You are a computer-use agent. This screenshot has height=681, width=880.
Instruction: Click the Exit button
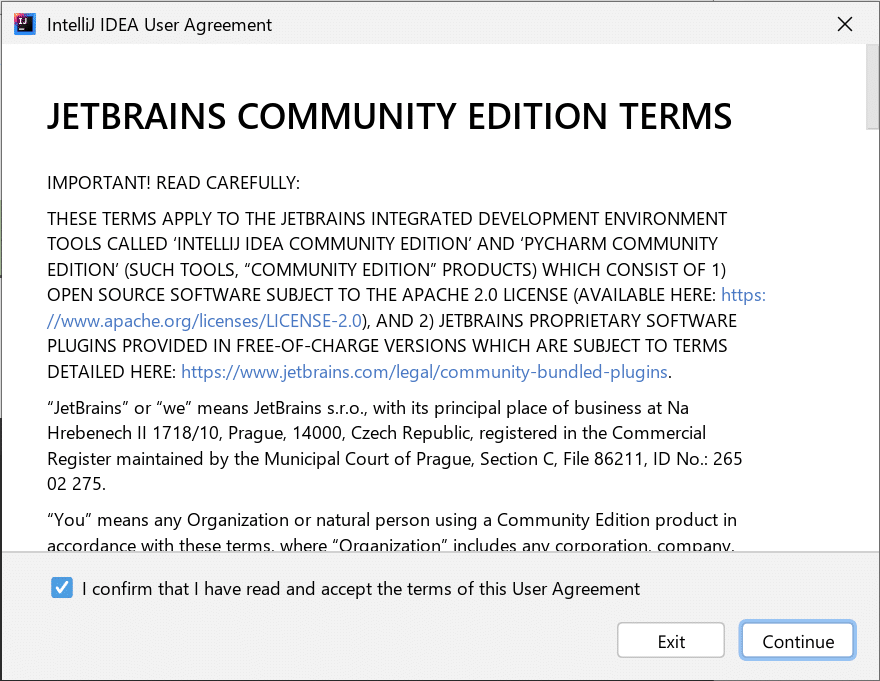coord(671,641)
